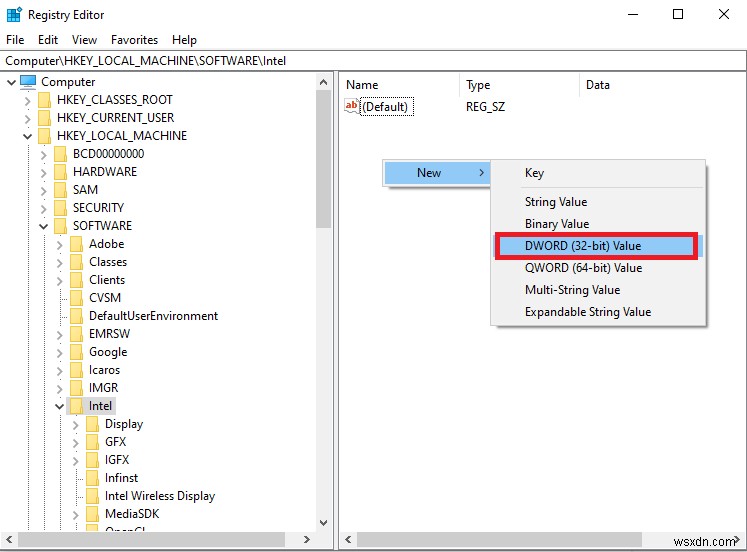Choose Binary Value in the submenu

click(x=598, y=224)
